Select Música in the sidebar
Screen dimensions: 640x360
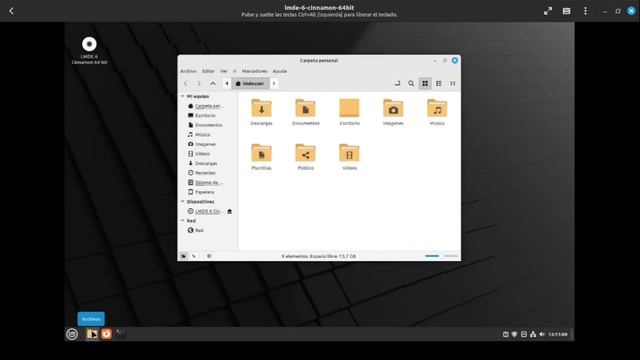tap(208, 134)
